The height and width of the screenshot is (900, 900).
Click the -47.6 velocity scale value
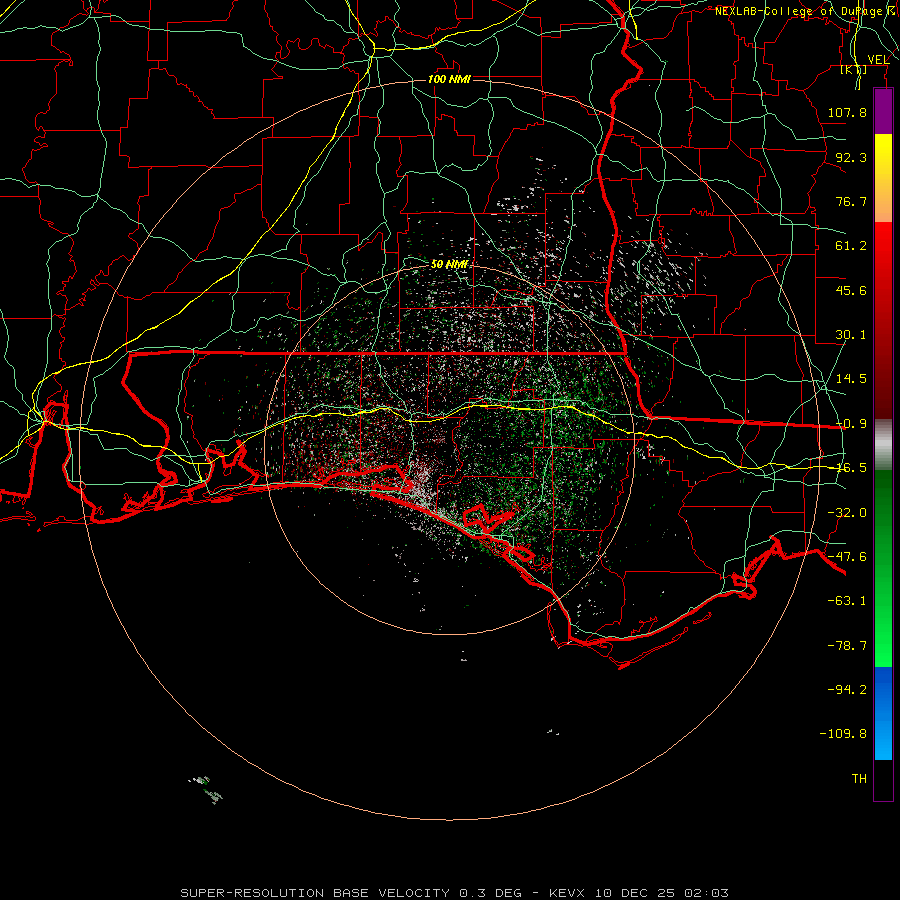point(847,557)
